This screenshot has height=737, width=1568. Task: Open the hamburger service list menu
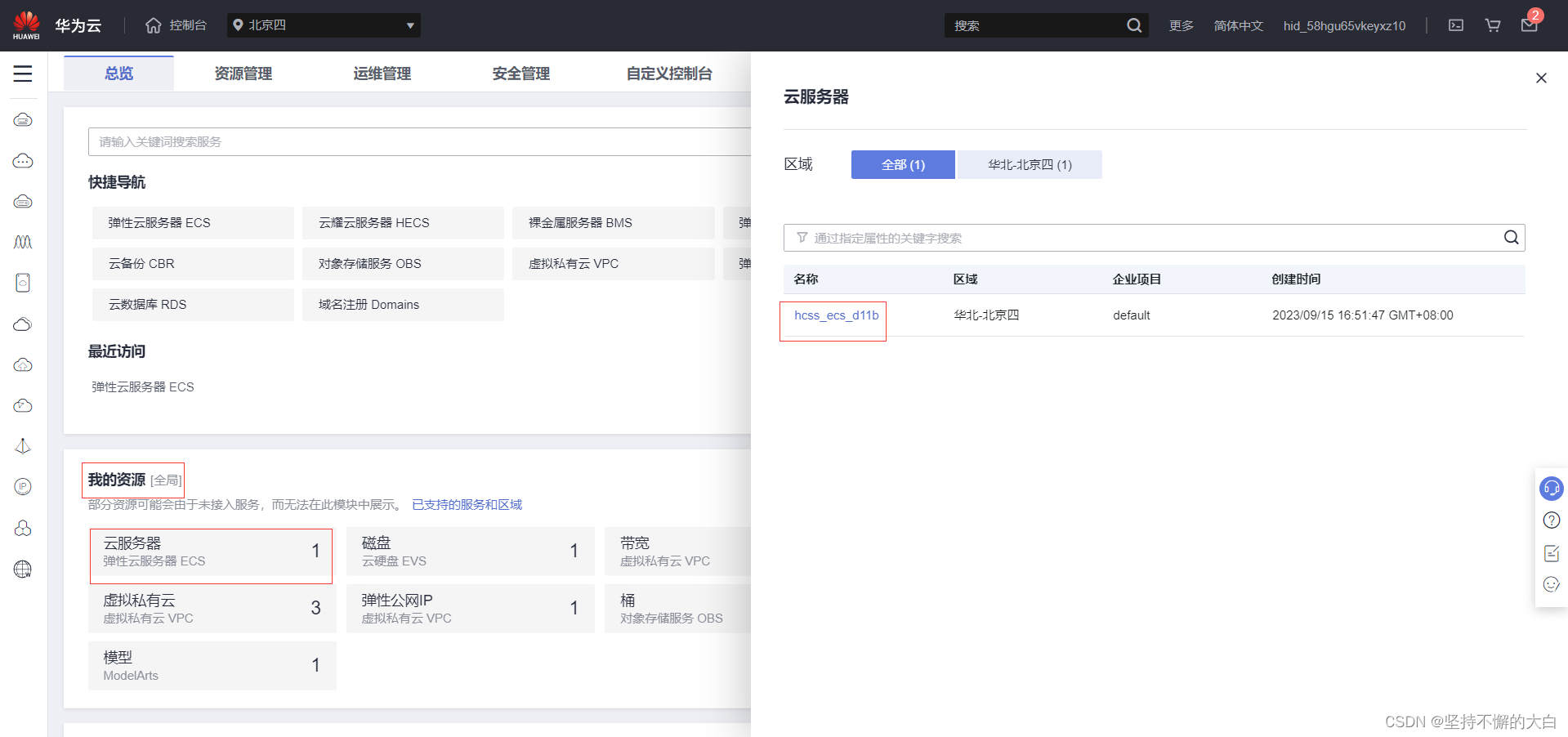(23, 74)
